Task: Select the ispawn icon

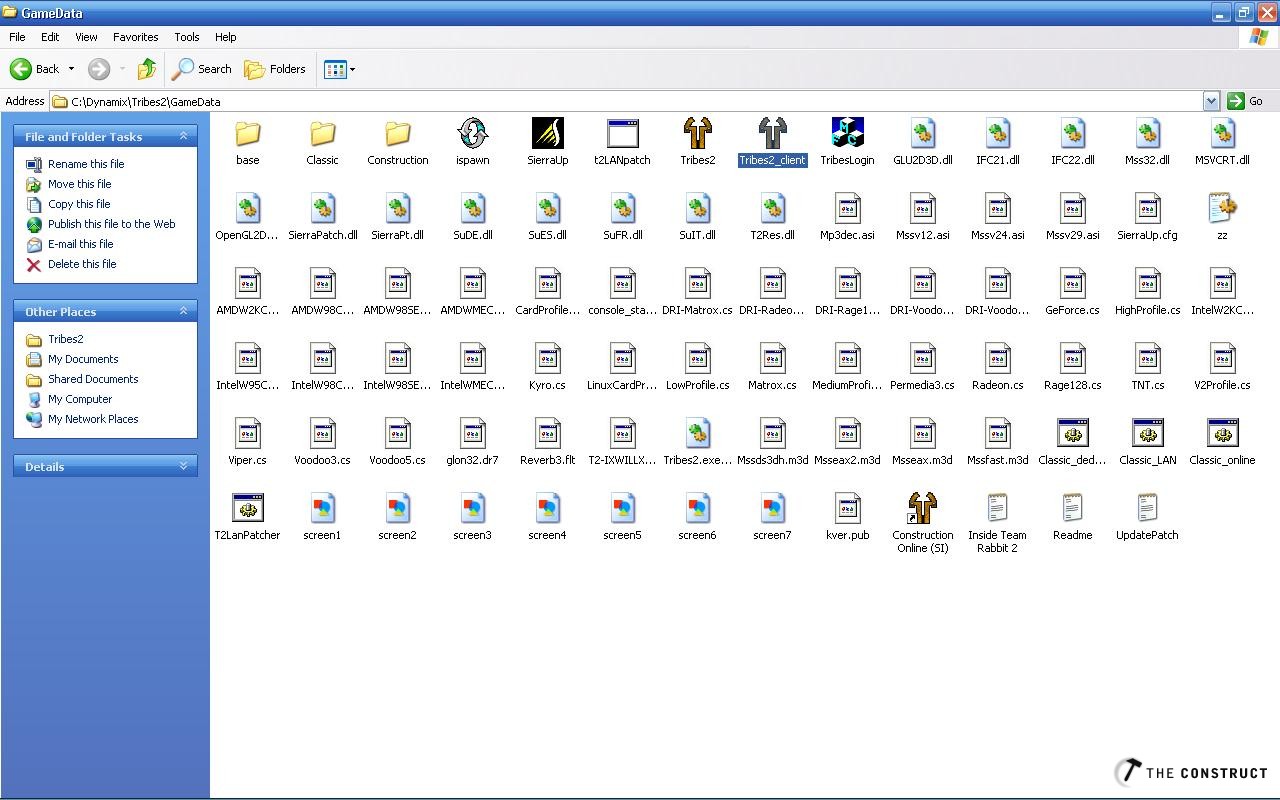Action: [x=472, y=133]
